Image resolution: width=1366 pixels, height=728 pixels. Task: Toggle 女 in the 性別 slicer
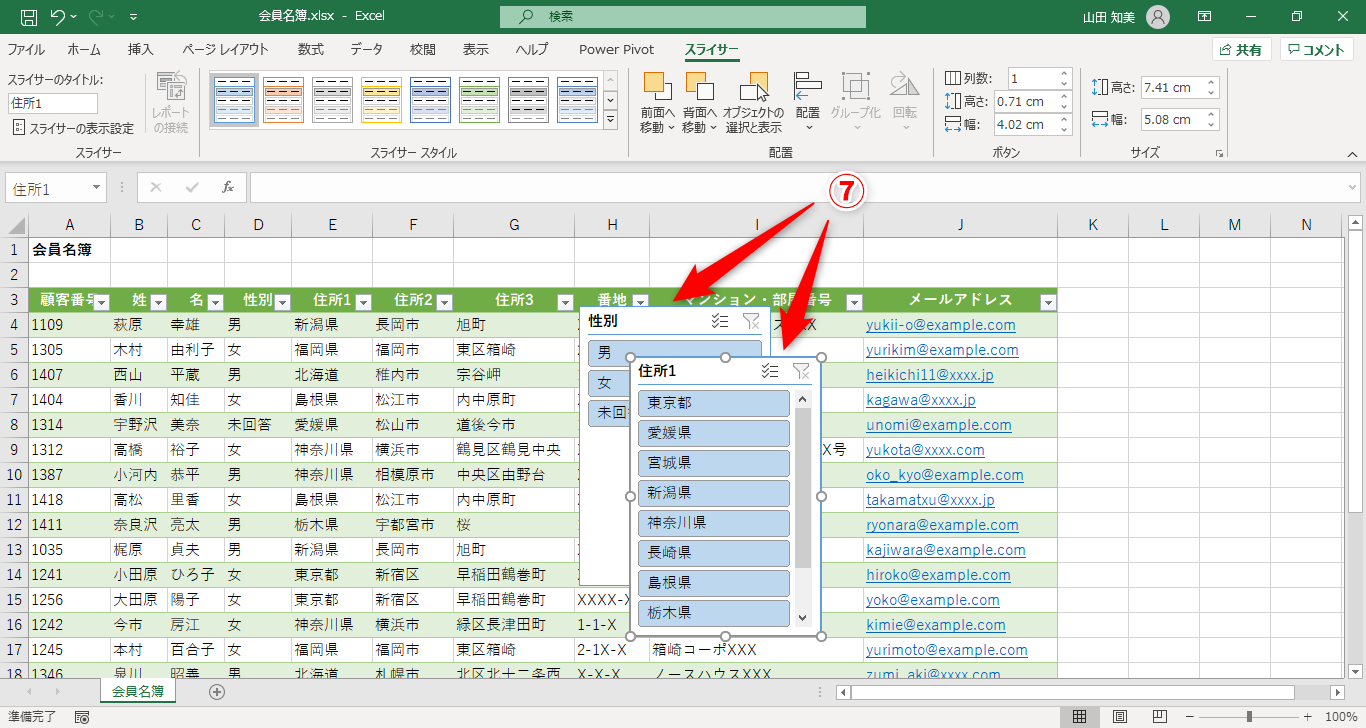point(610,383)
